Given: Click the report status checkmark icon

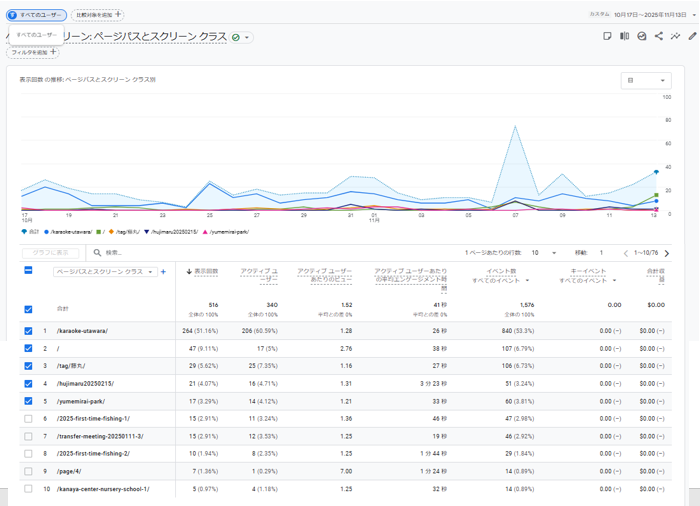Looking at the screenshot, I should pos(236,37).
